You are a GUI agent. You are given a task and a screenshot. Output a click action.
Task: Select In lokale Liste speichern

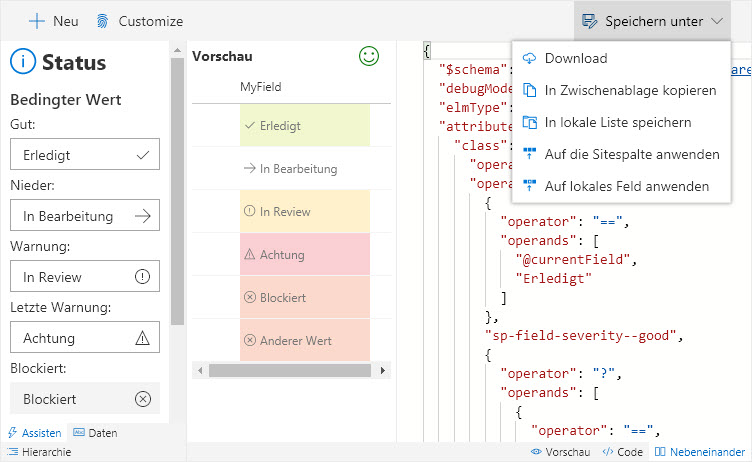617,122
